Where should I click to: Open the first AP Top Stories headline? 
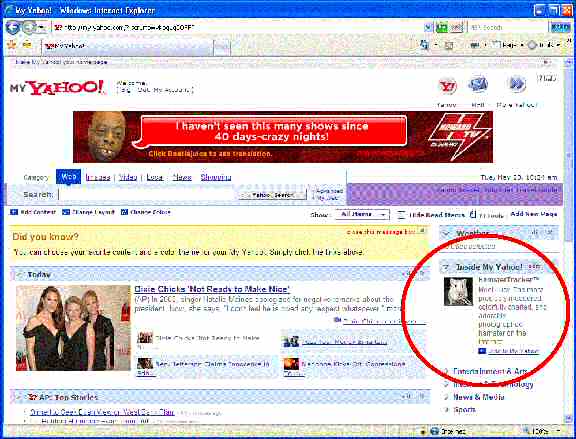coord(102,412)
